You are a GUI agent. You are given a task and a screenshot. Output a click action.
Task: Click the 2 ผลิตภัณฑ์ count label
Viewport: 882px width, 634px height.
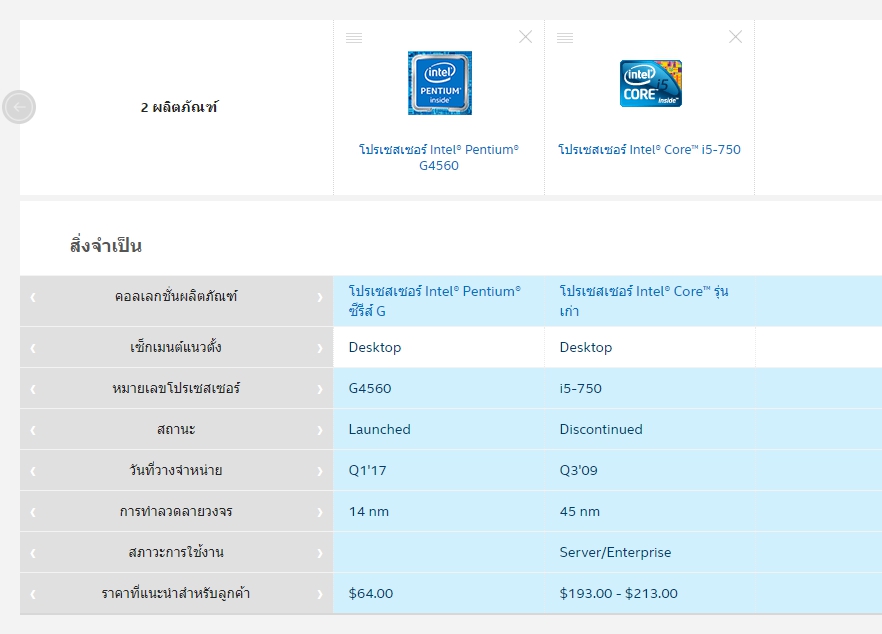[179, 107]
